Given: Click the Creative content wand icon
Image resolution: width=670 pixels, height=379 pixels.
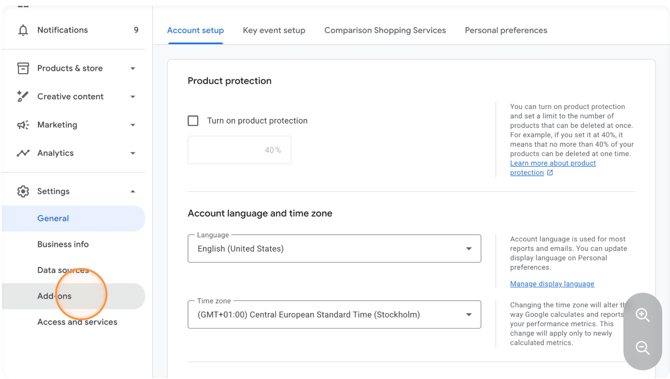Looking at the screenshot, I should pos(23,97).
